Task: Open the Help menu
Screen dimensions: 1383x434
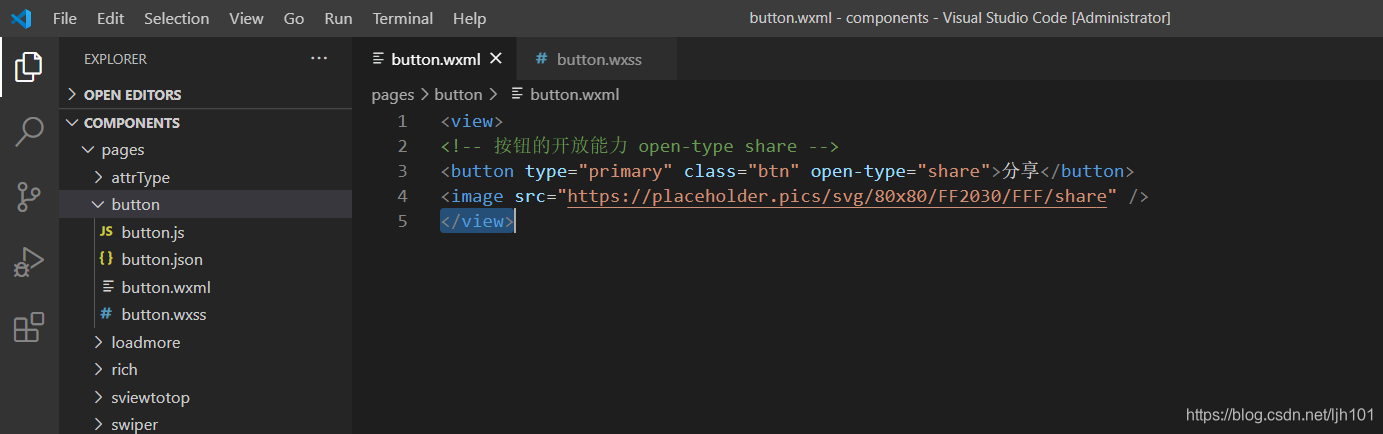Action: (x=469, y=18)
